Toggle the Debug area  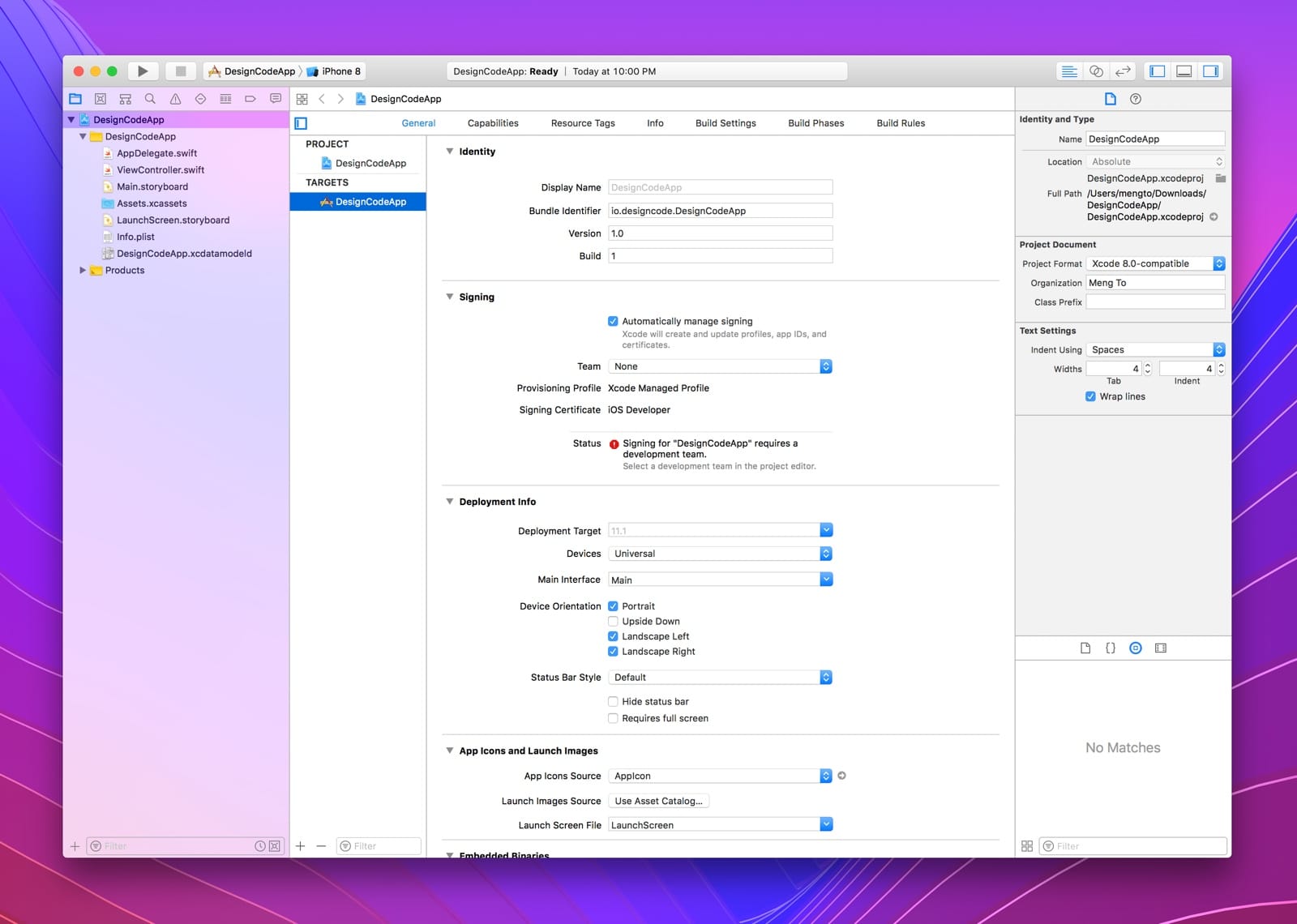tap(1184, 71)
